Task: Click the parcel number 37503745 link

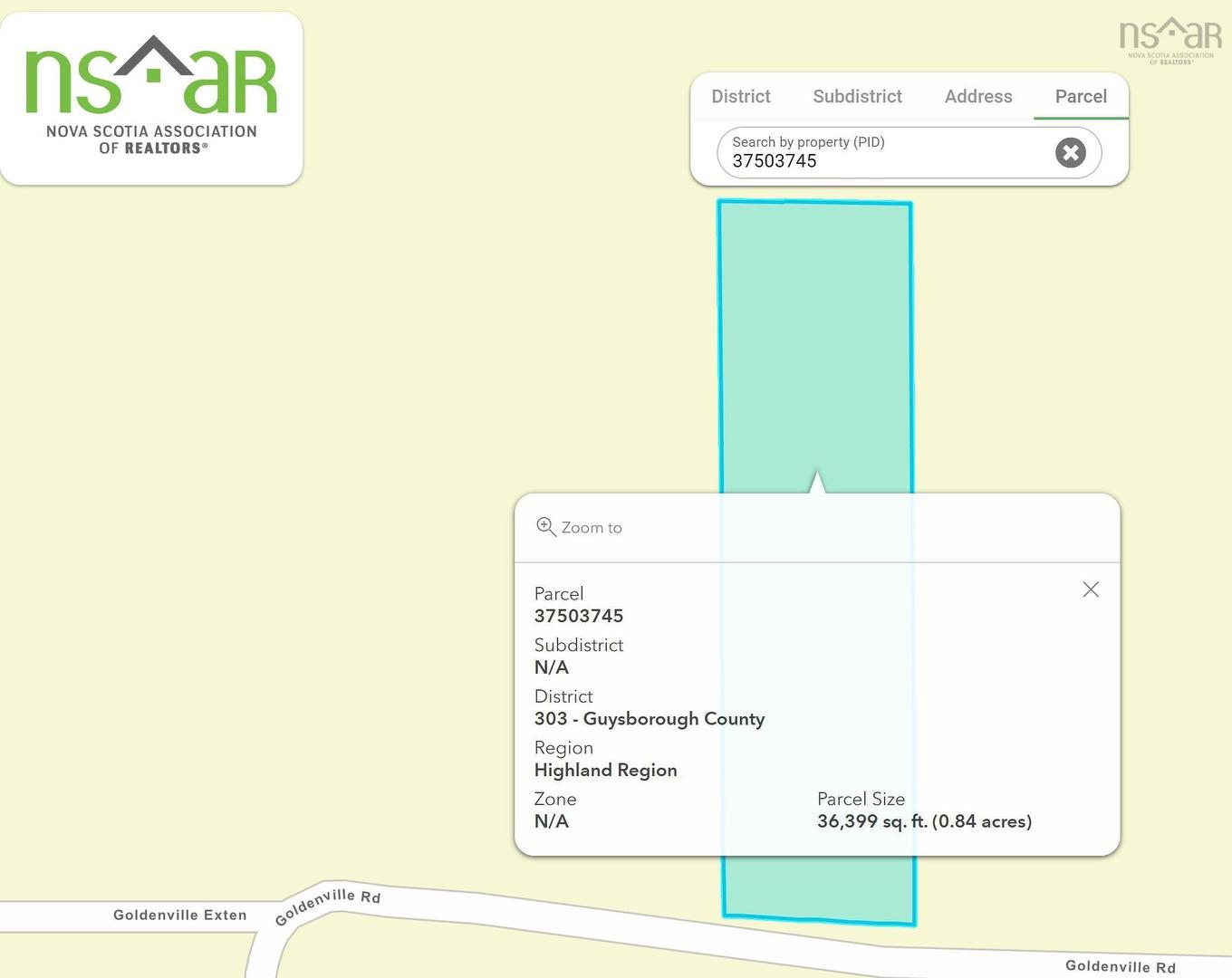Action: 579,616
